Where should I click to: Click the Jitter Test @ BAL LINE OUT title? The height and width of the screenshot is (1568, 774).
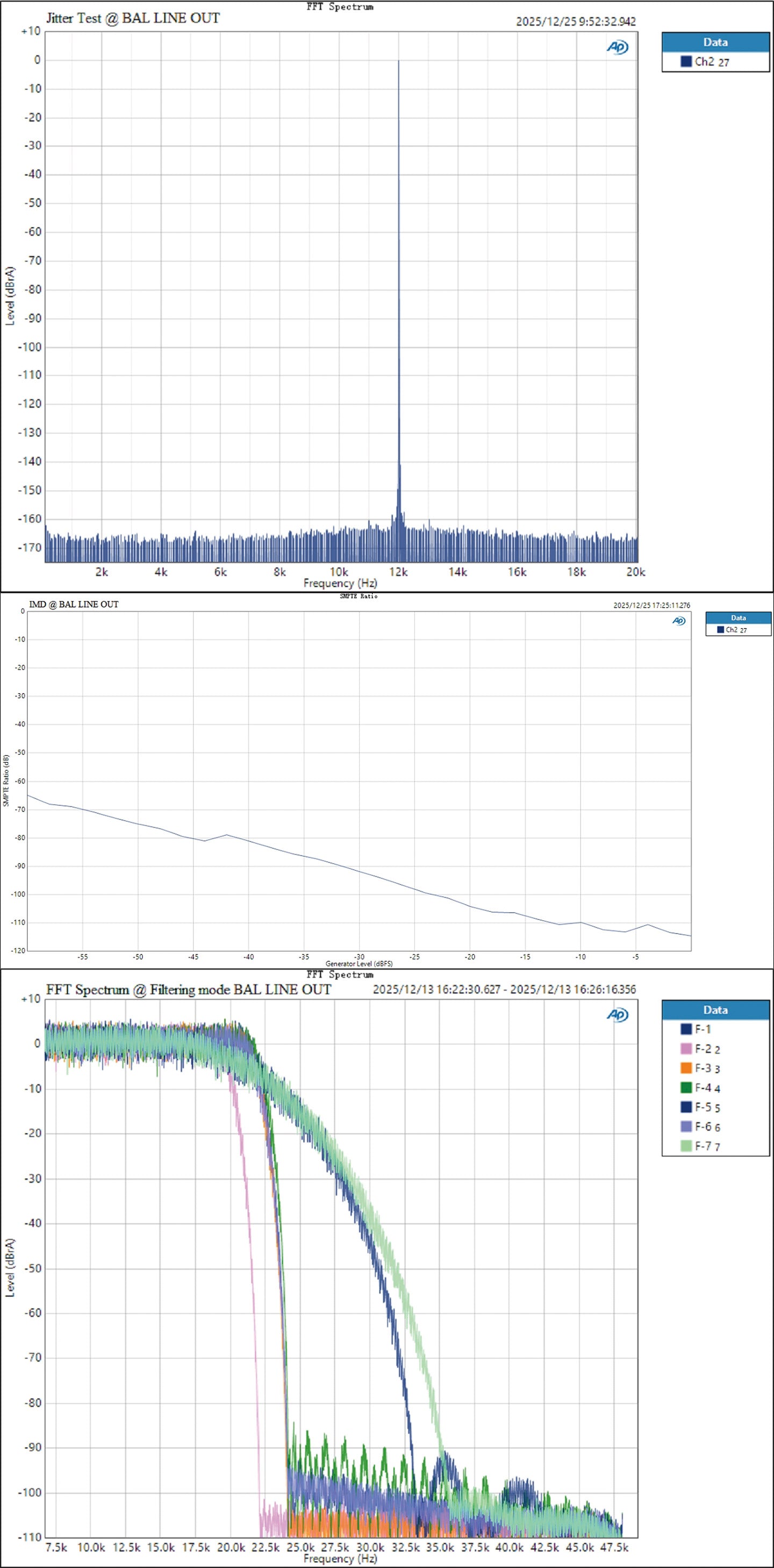pyautogui.click(x=133, y=18)
